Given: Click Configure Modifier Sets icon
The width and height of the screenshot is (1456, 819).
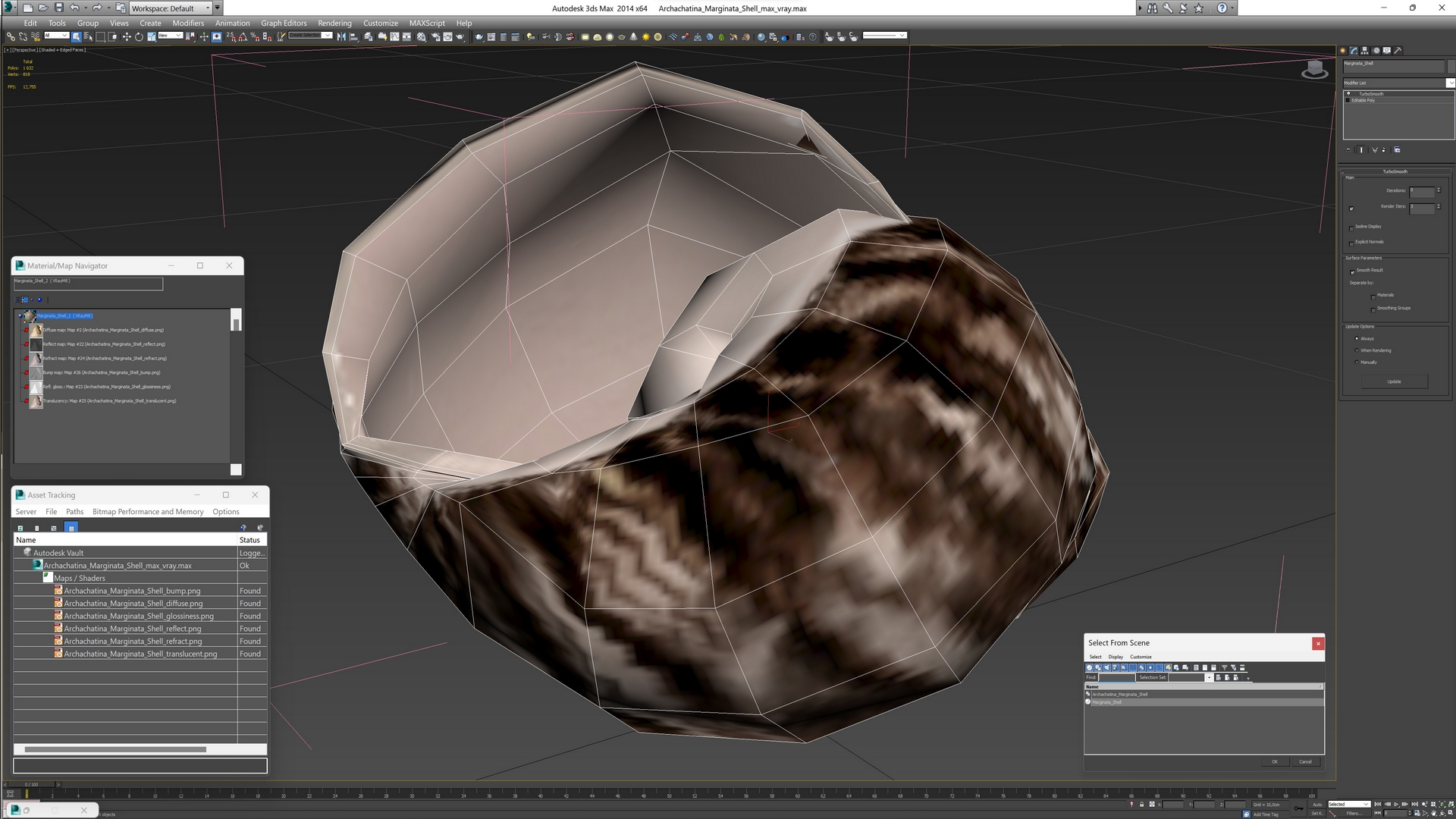Looking at the screenshot, I should click(1397, 150).
